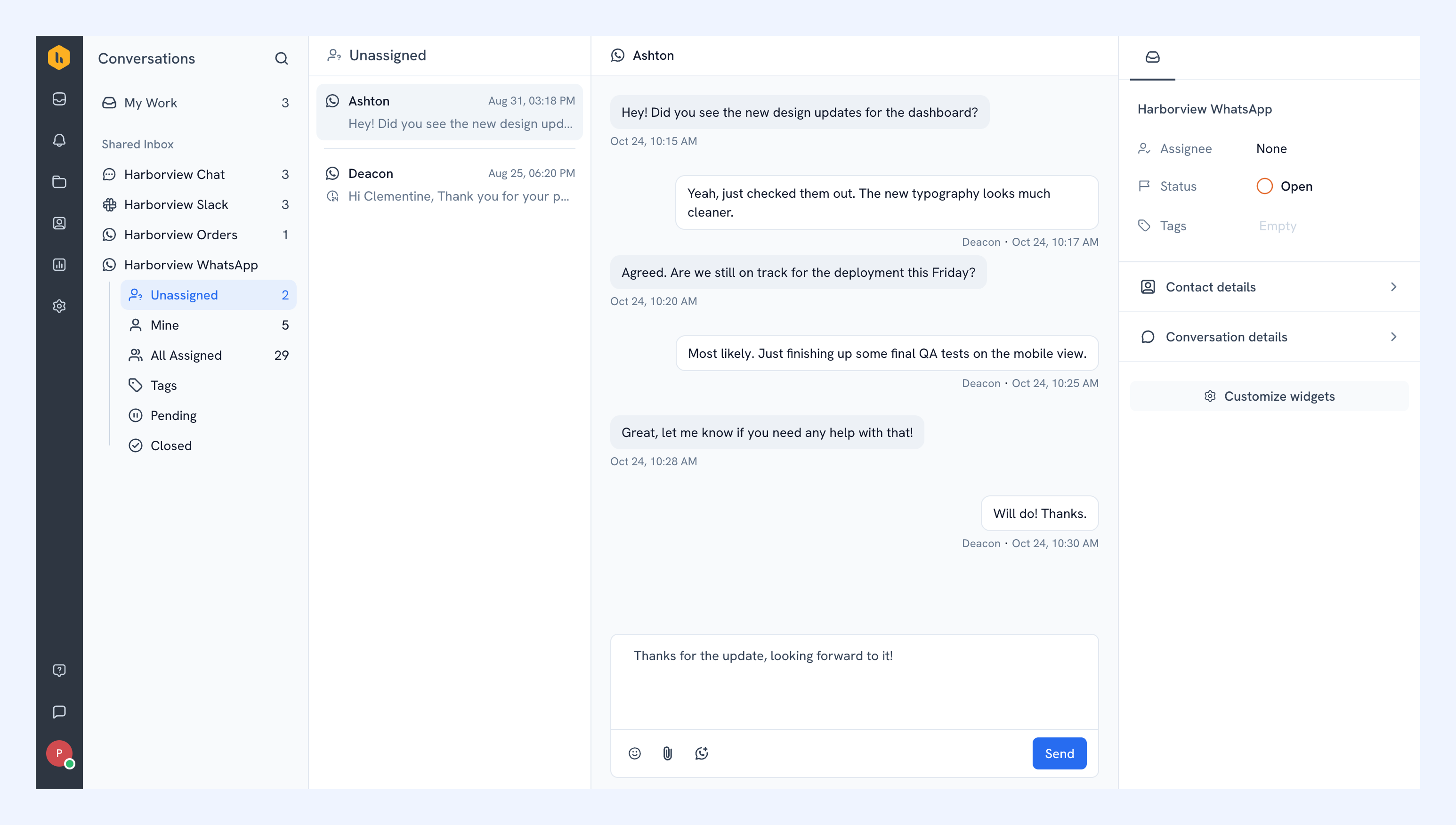1456x825 pixels.
Task: Open Harborview Chat inbox
Action: (195, 175)
